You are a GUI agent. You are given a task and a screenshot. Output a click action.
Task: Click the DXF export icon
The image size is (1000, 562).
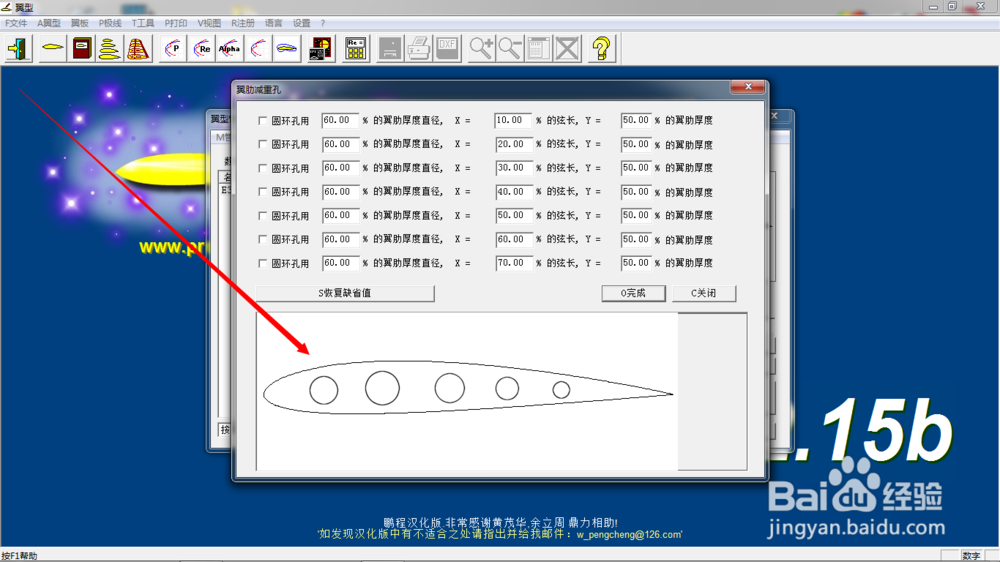click(x=447, y=48)
